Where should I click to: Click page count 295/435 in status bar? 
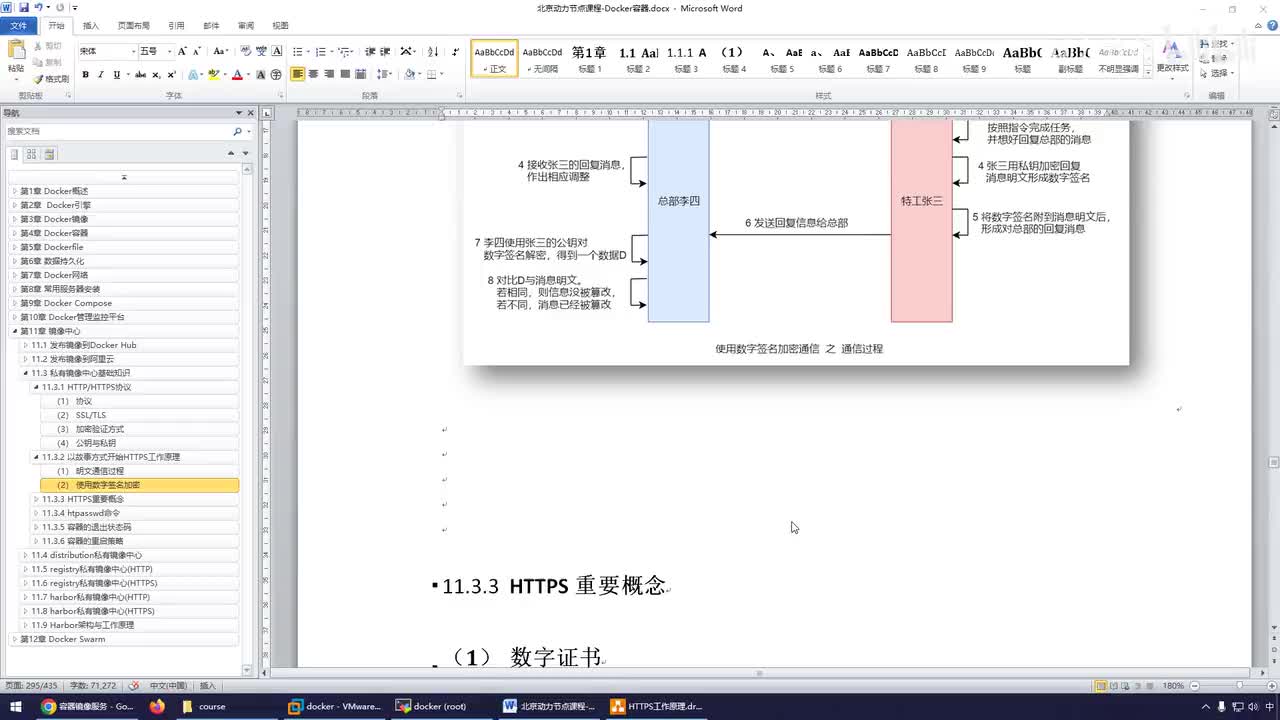point(31,686)
